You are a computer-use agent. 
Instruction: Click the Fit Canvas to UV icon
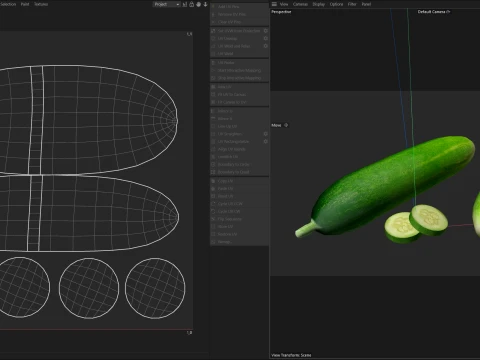(x=213, y=102)
